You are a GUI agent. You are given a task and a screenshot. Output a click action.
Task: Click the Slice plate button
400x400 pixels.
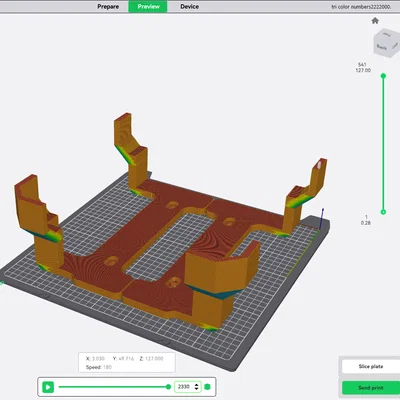(371, 366)
